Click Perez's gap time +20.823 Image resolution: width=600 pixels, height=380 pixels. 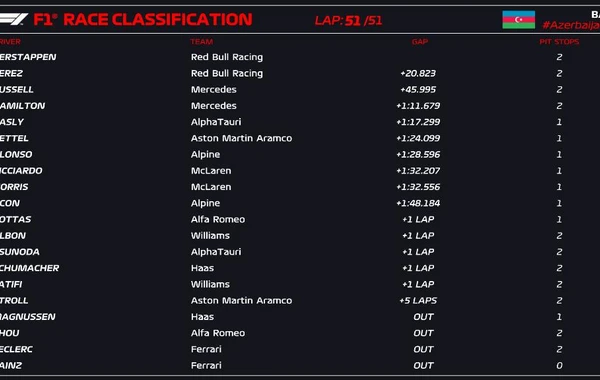[x=418, y=73]
